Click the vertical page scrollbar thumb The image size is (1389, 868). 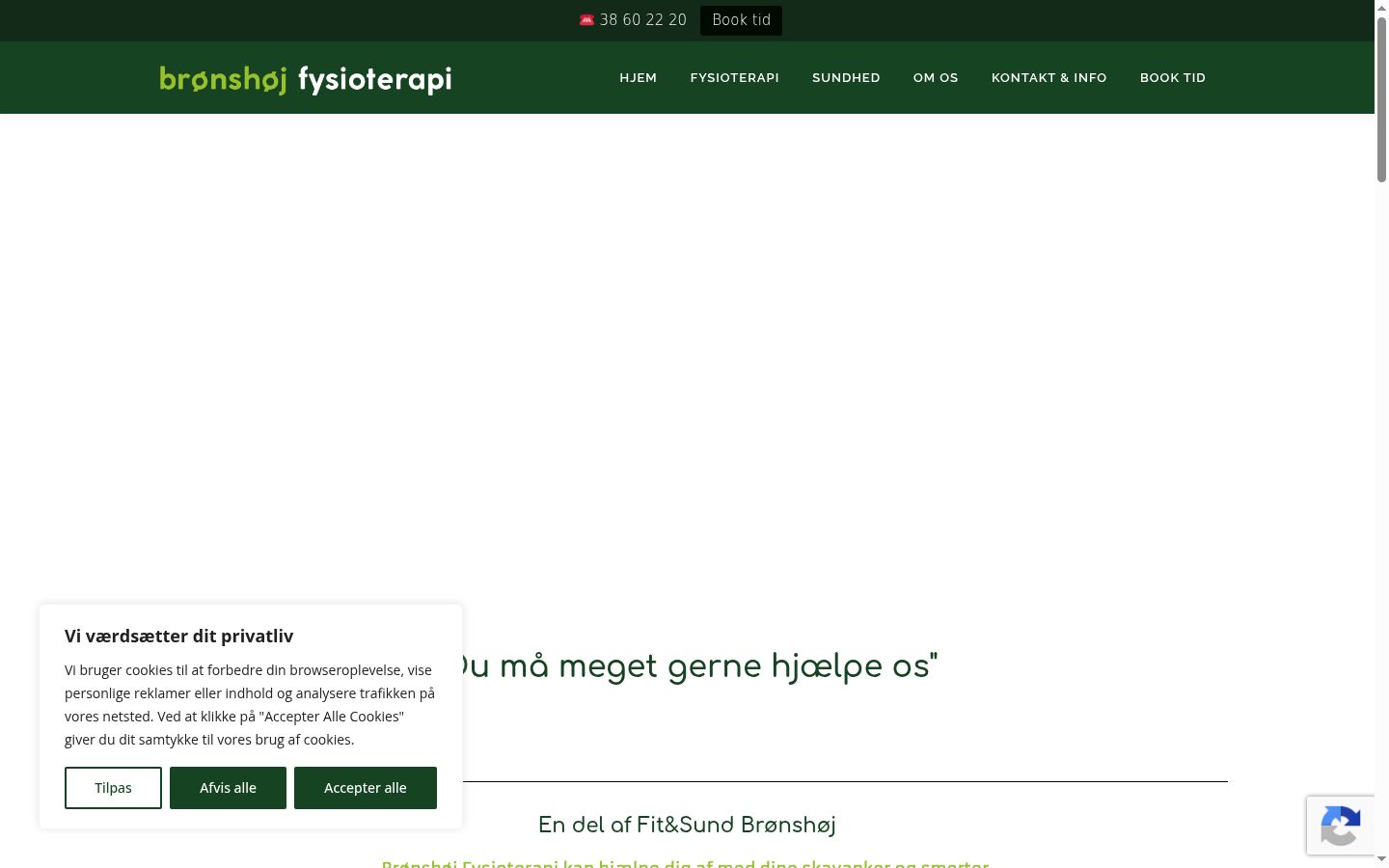[1381, 99]
